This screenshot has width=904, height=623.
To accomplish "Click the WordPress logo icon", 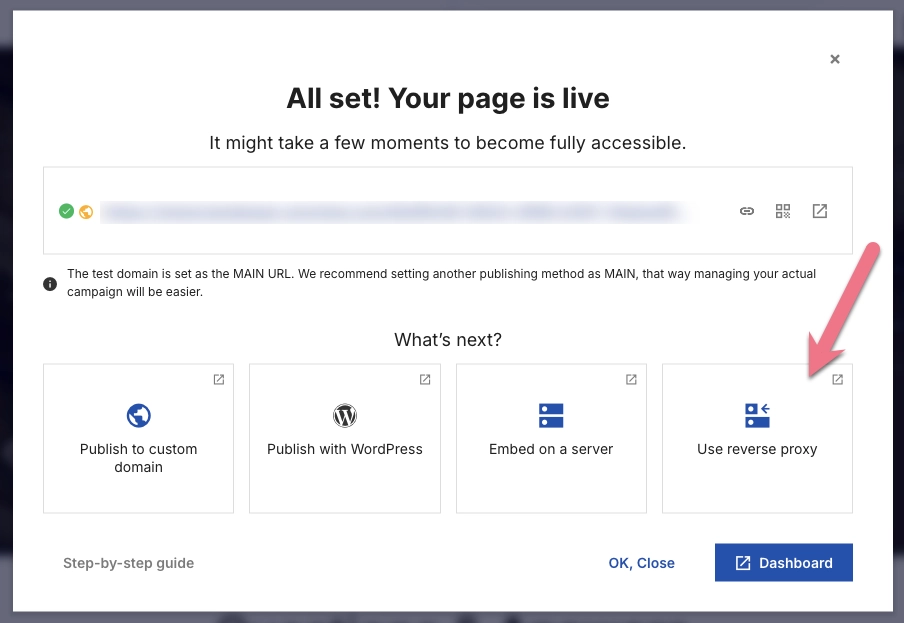I will pyautogui.click(x=344, y=415).
